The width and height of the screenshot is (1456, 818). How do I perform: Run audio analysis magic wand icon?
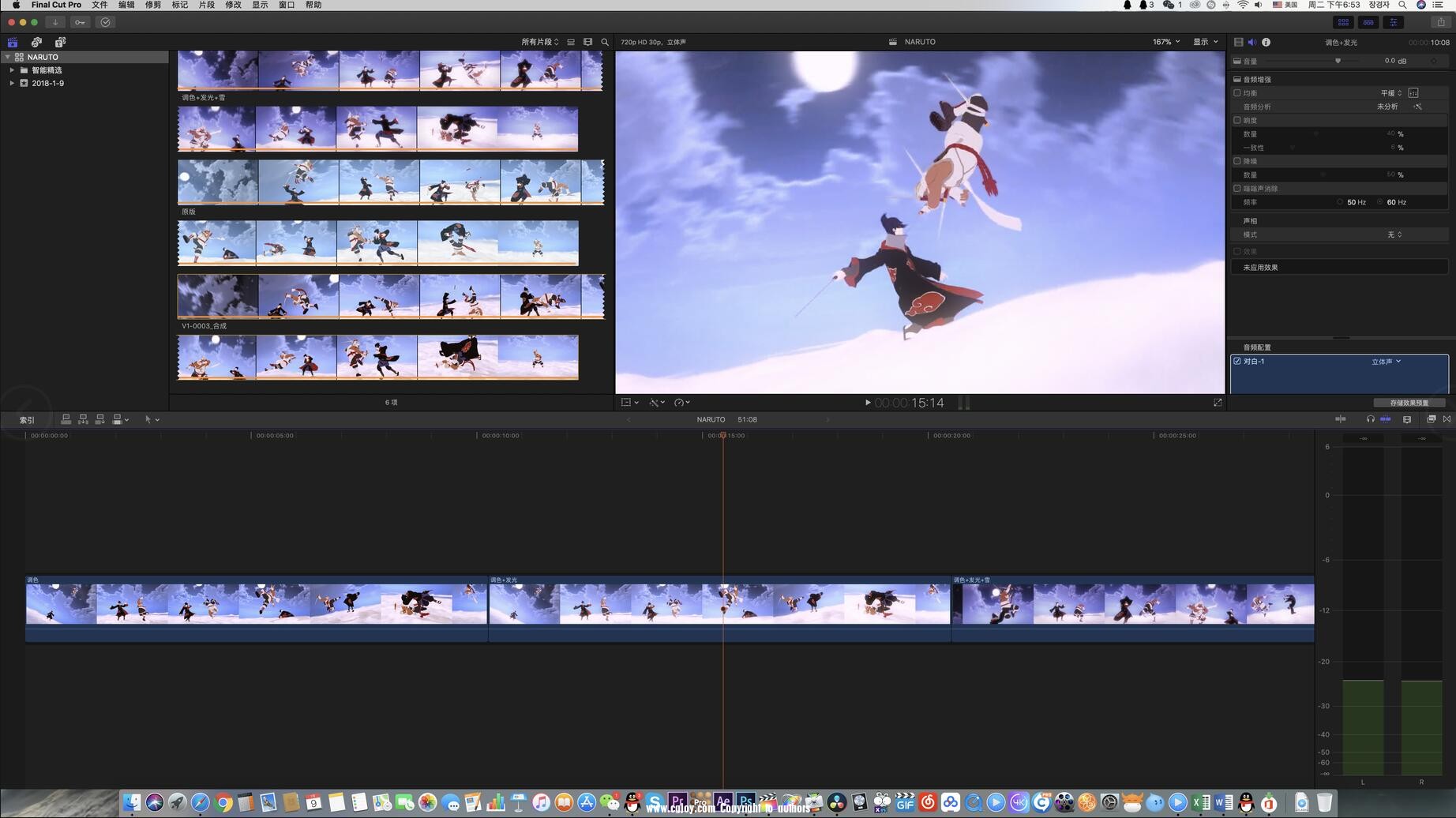(x=1417, y=107)
